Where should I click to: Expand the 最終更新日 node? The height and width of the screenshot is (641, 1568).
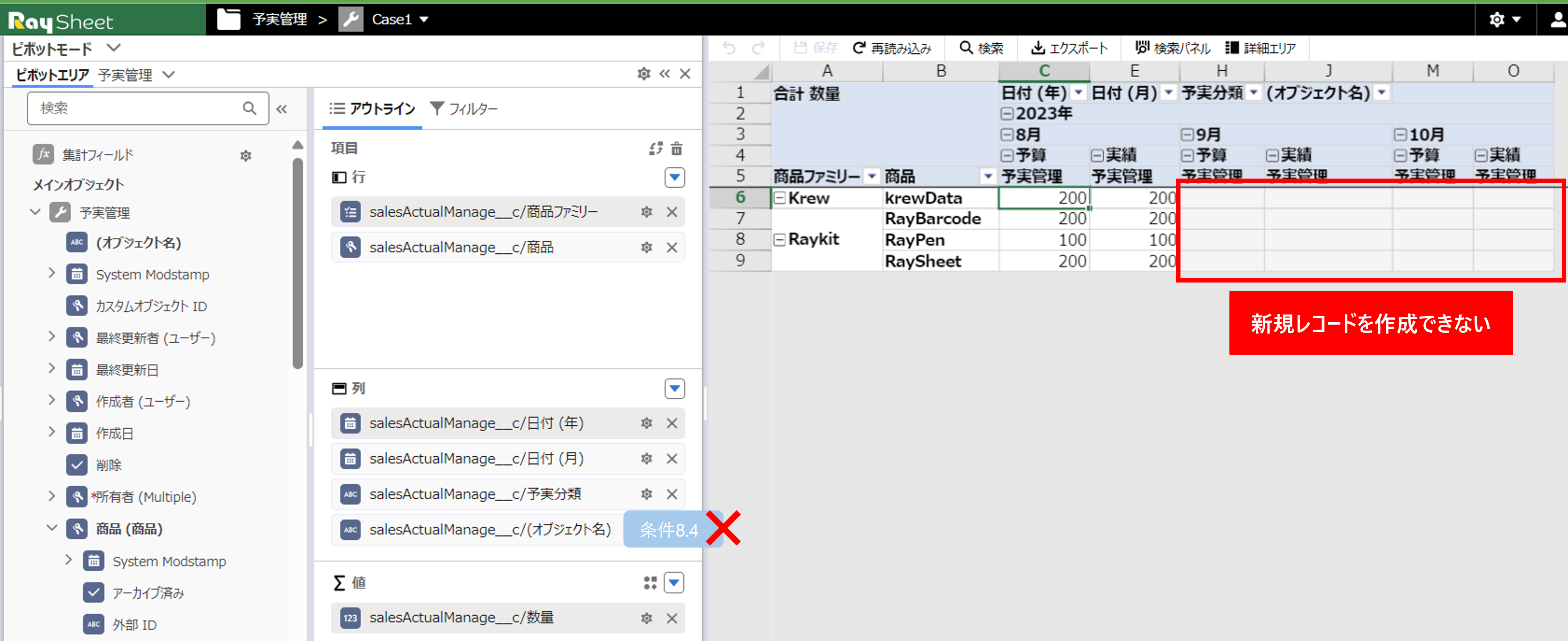tap(52, 369)
